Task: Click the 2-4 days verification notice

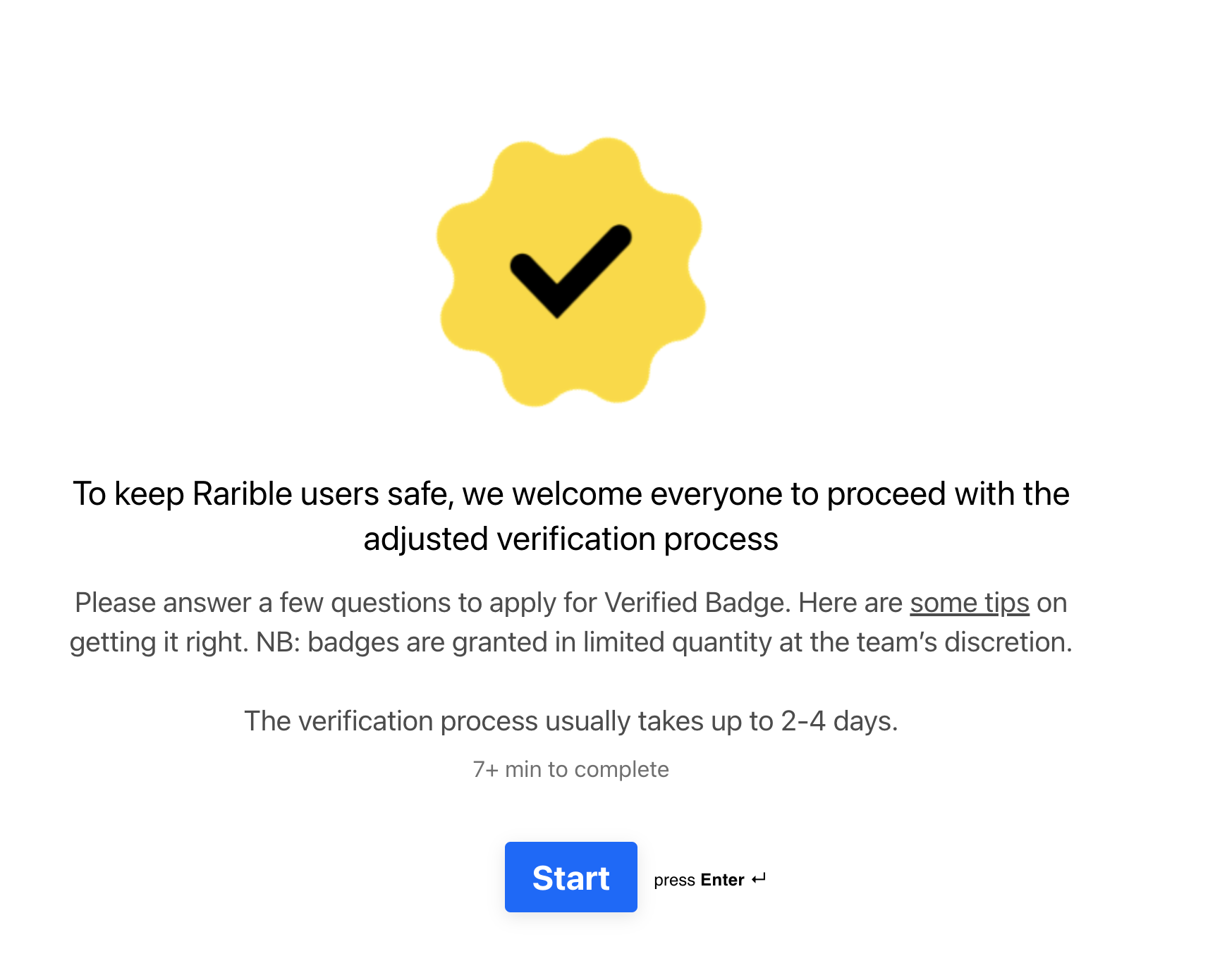Action: [x=571, y=721]
